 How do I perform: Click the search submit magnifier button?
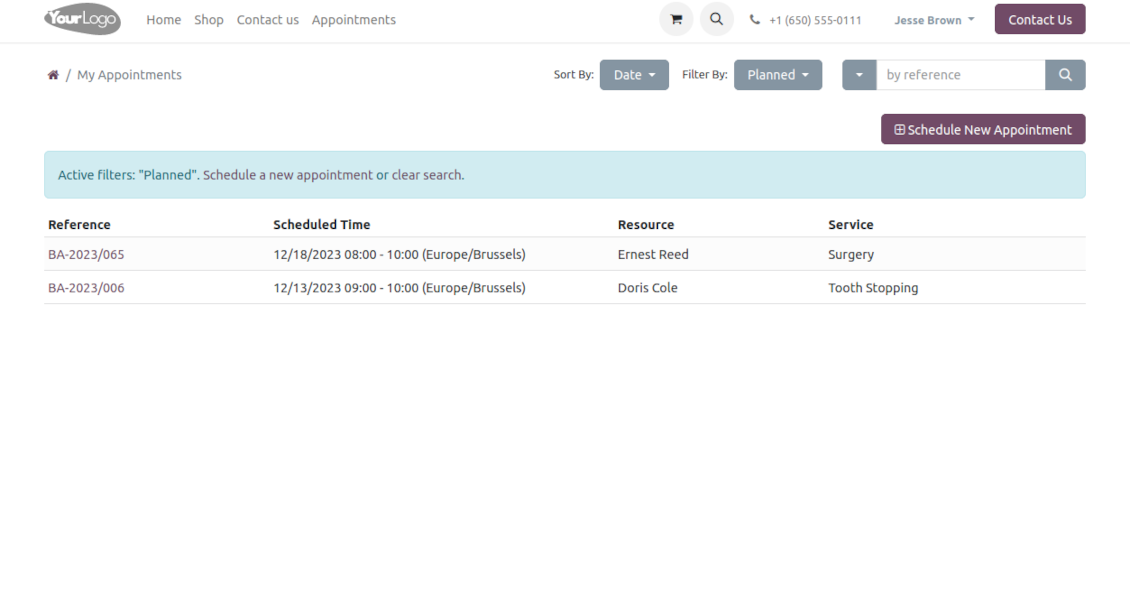(1065, 75)
